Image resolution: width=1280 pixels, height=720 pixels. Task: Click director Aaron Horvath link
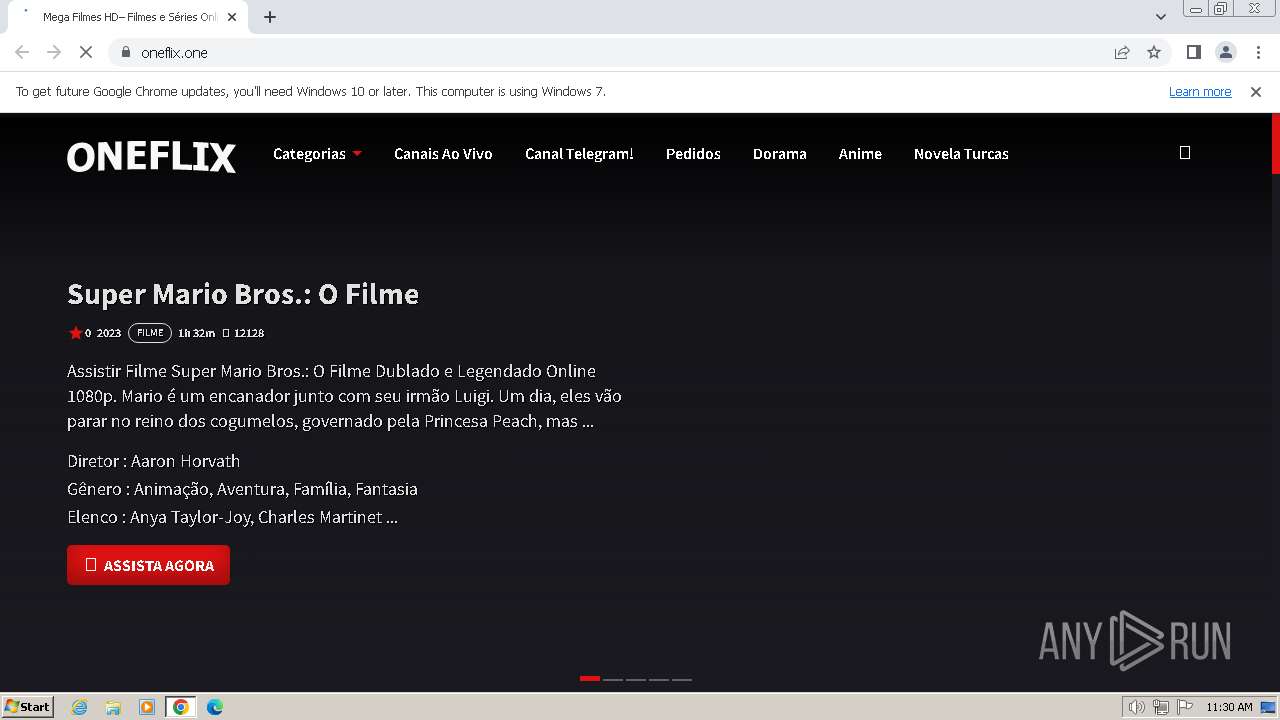point(185,461)
